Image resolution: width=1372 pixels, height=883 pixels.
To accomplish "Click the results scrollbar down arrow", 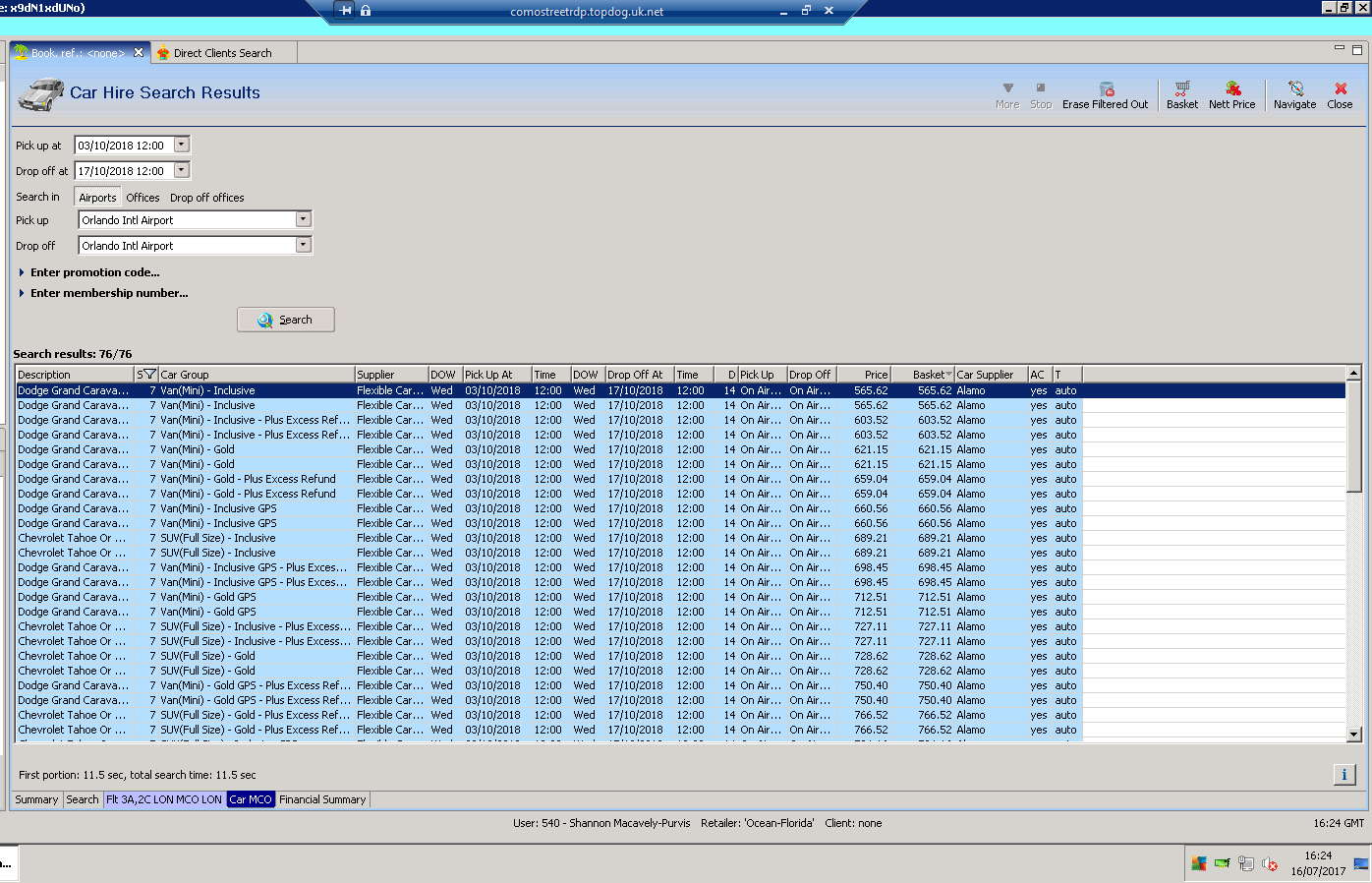I will [1354, 735].
